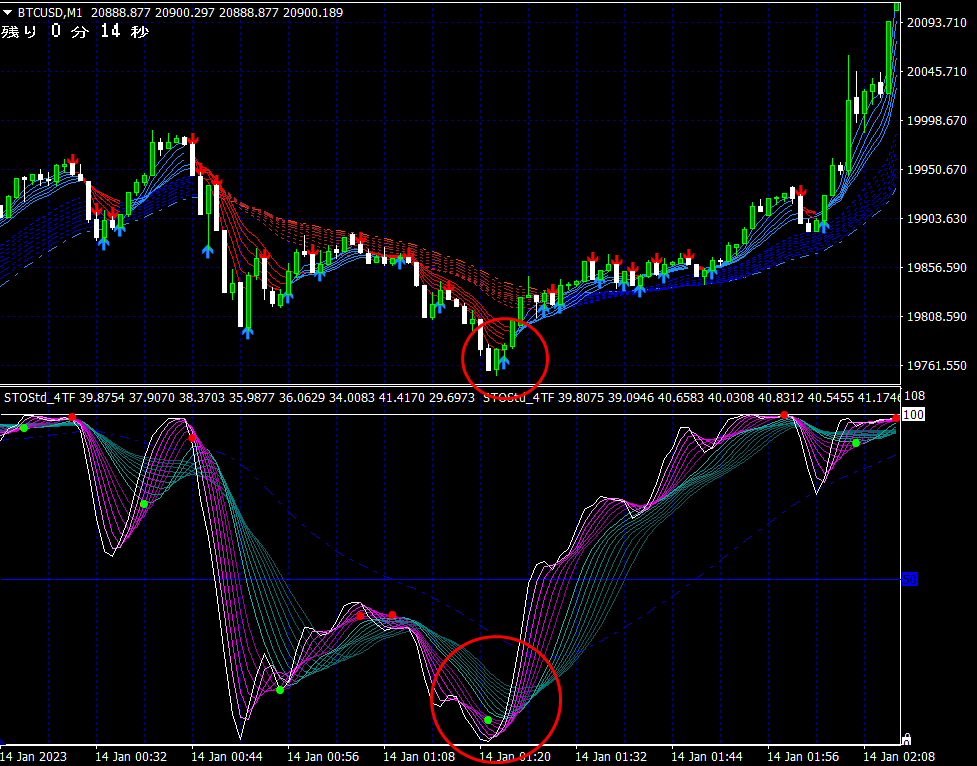Click price level 19761.550 on the scale

tap(936, 366)
